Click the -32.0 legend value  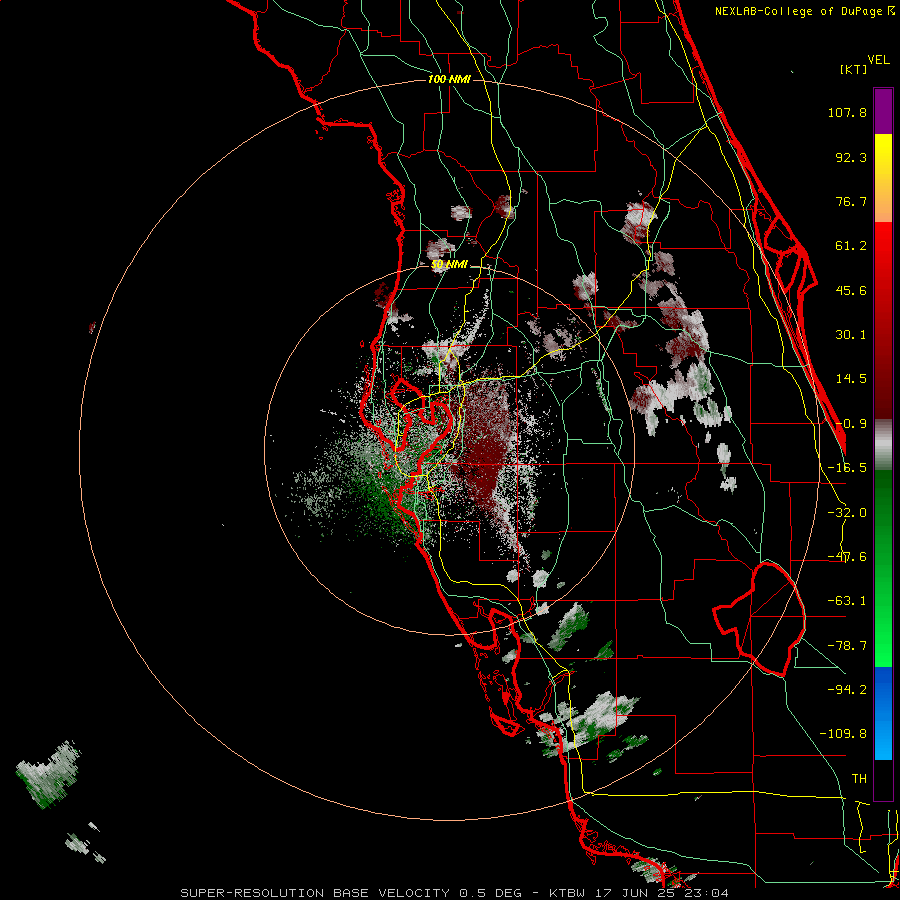click(847, 513)
